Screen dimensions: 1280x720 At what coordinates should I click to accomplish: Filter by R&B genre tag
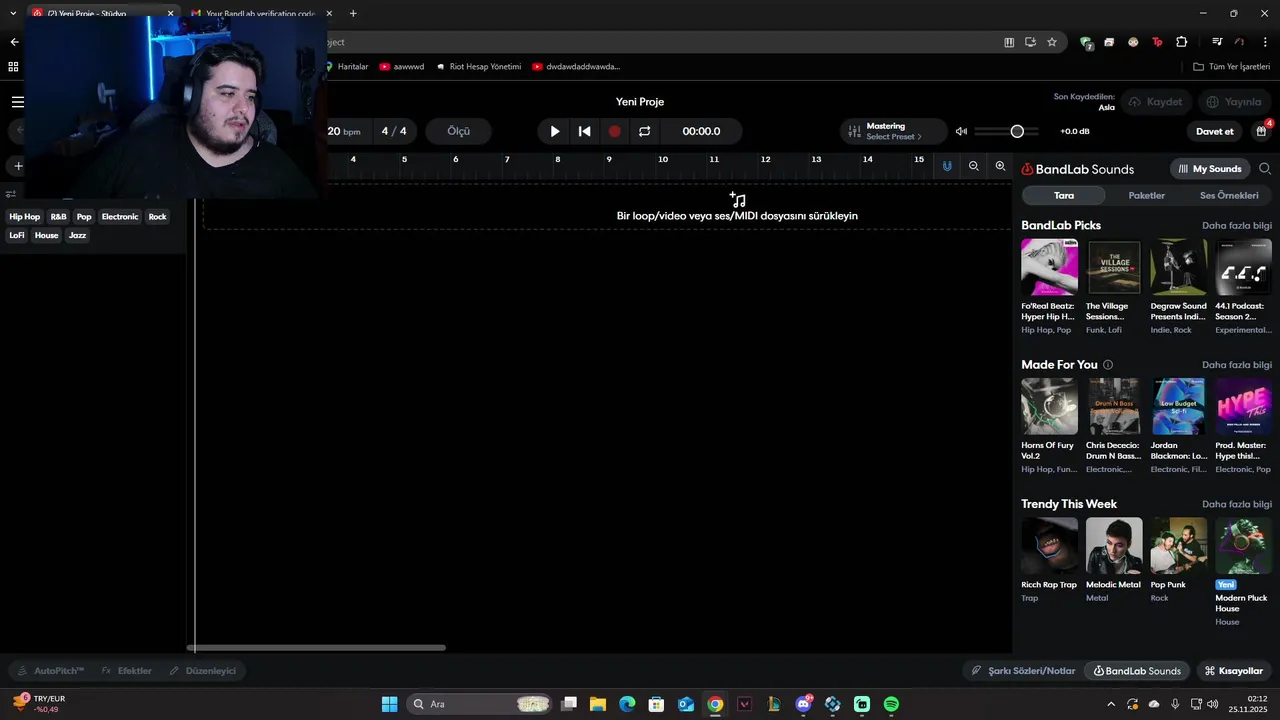tap(58, 217)
